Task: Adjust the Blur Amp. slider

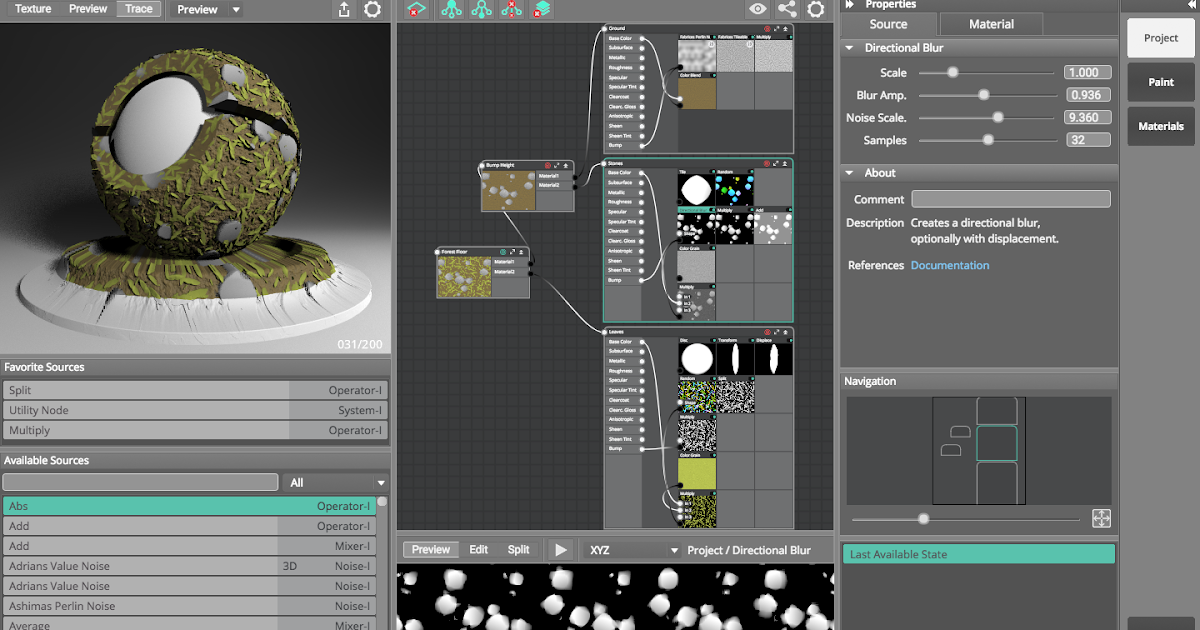Action: (986, 95)
